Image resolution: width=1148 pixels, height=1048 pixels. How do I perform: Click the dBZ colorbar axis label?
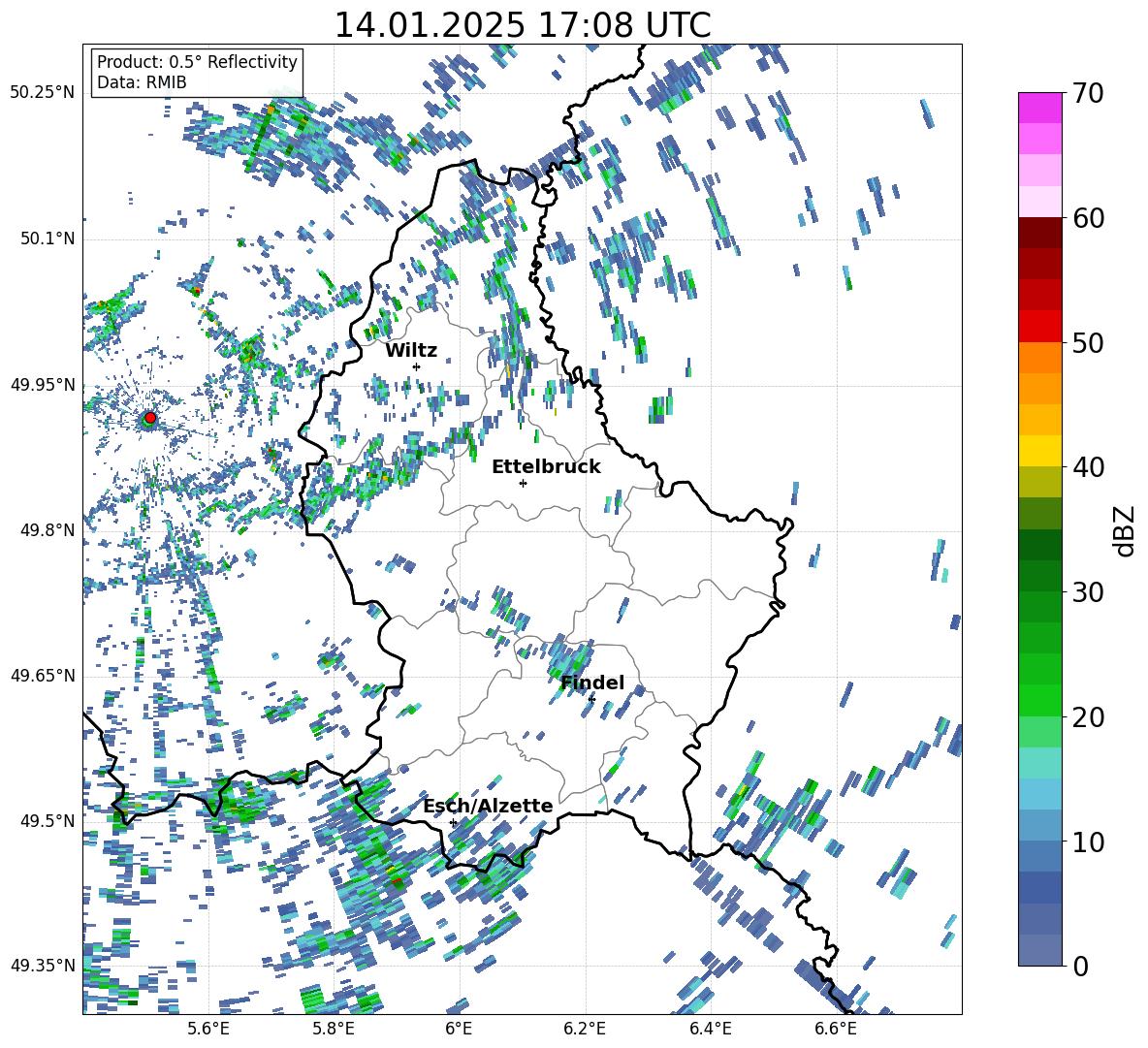(1126, 530)
